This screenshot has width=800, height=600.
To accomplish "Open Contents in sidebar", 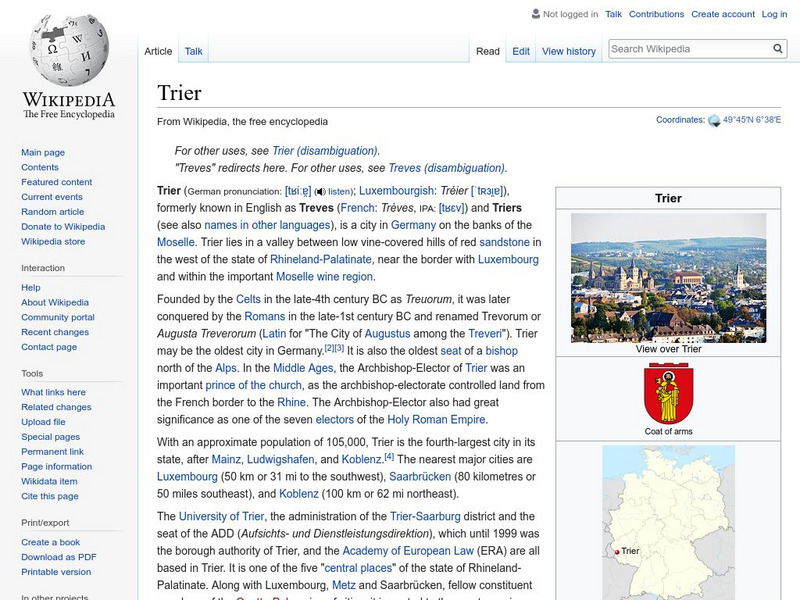I will (x=40, y=167).
